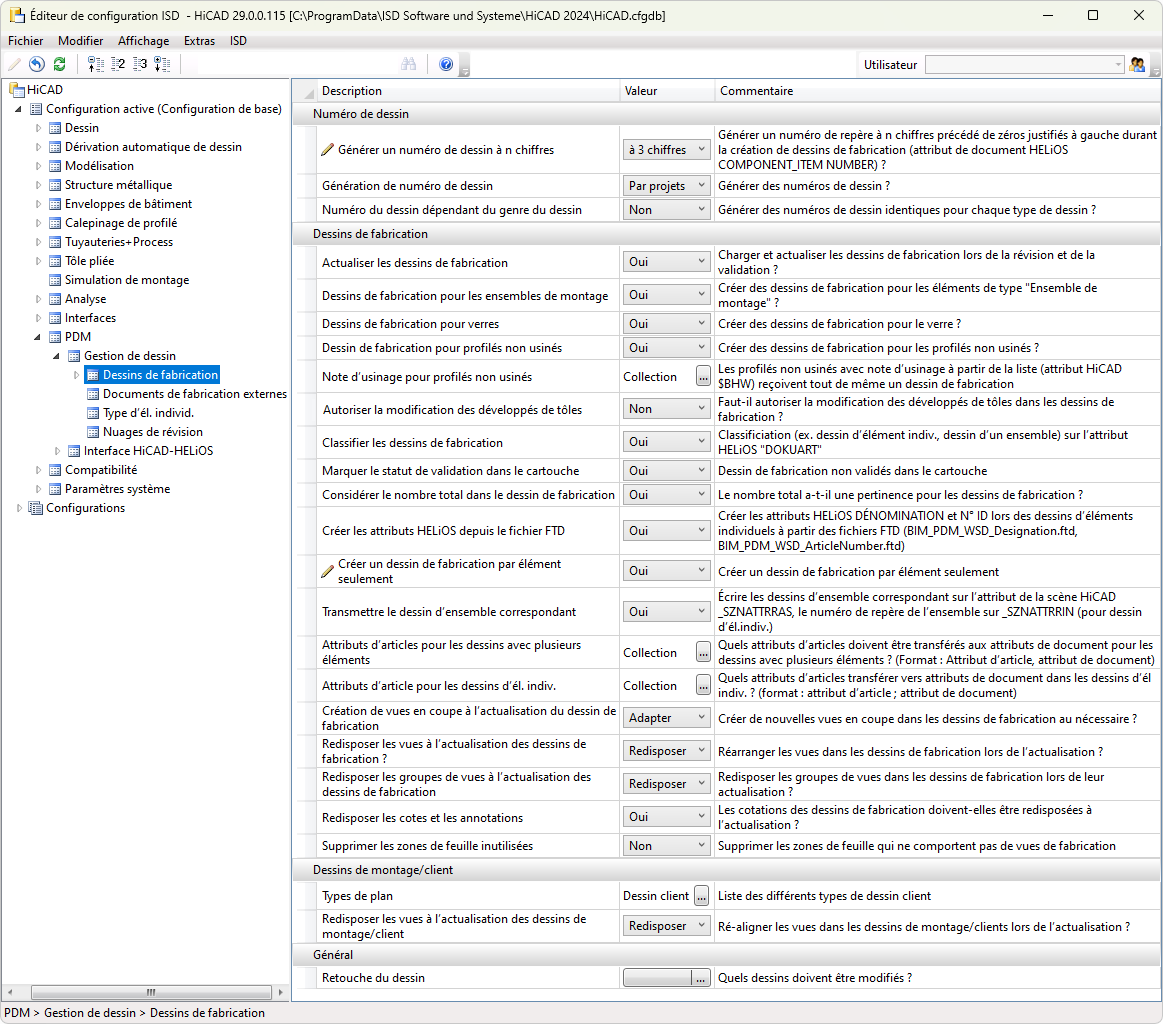Screen dimensions: 1163x1024
Task: Click the binoculars search icon
Action: tap(408, 64)
